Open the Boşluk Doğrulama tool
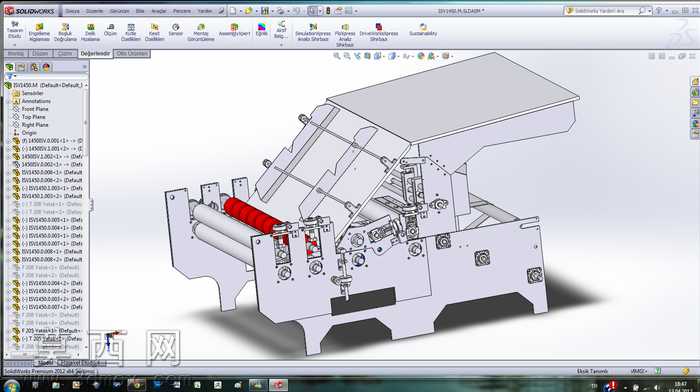Viewport: 700px width, 392px height. point(65,33)
